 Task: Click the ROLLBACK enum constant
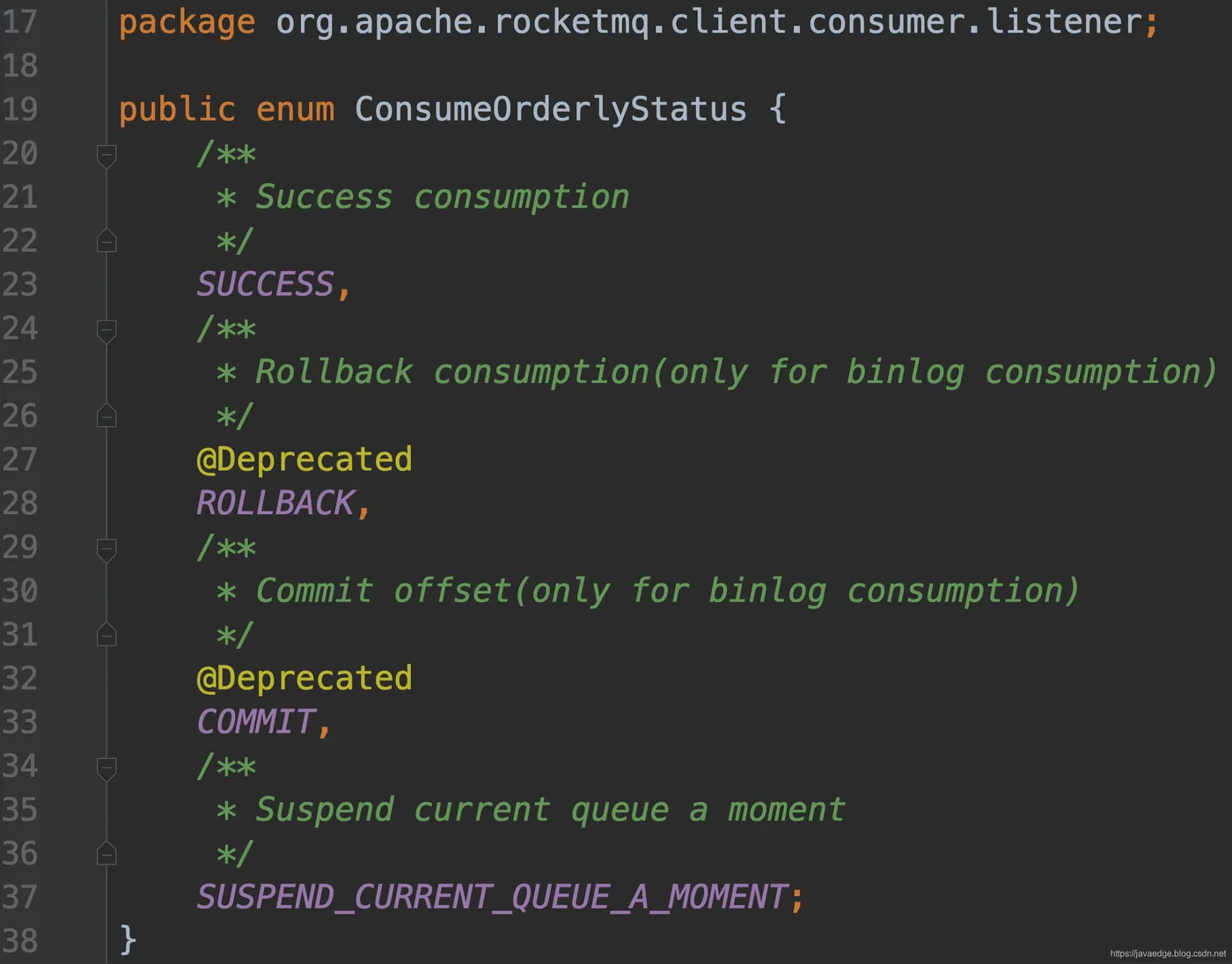pos(275,504)
